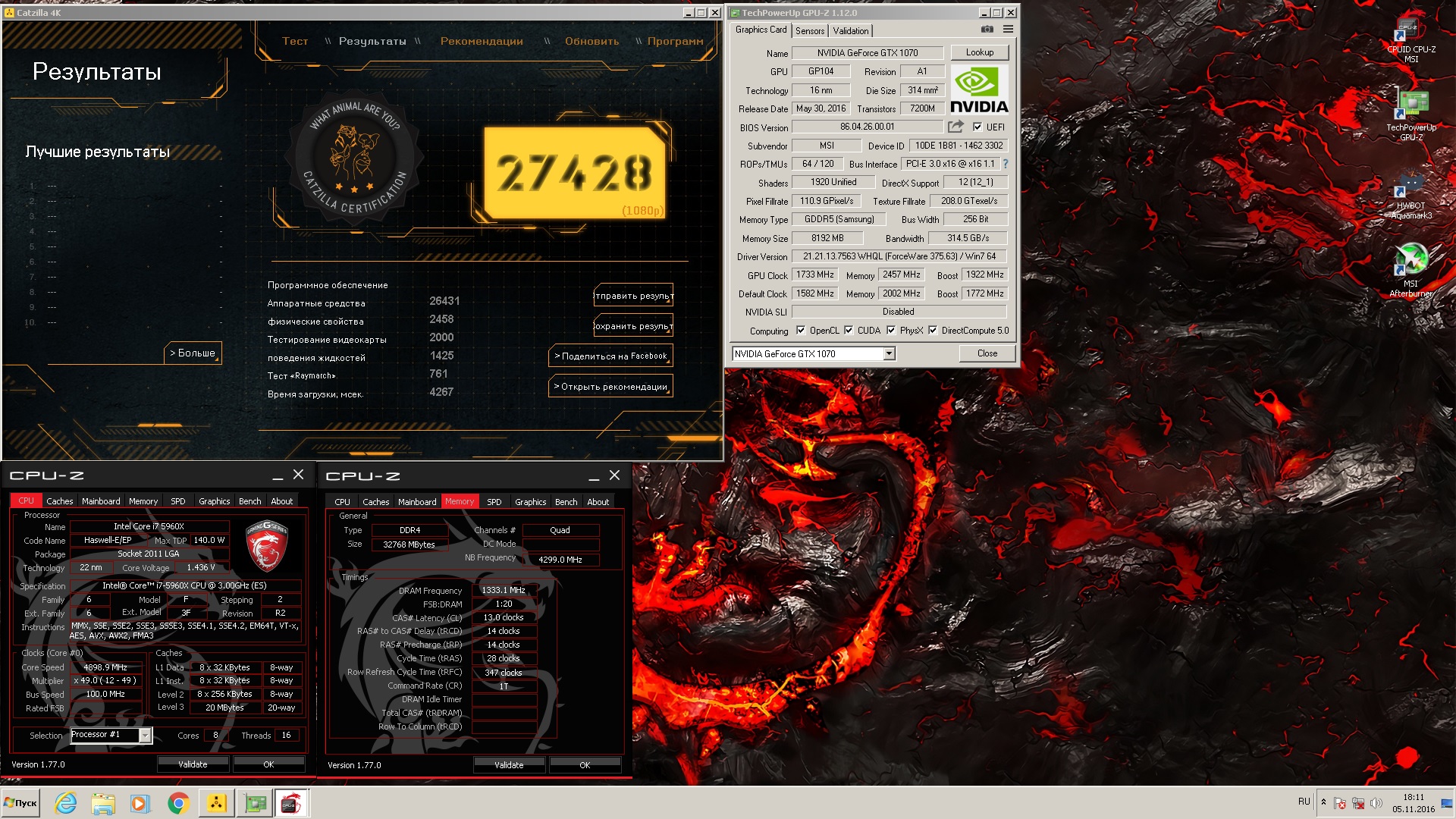This screenshot has width=1456, height=819.
Task: Click the Show Desktop icon beside the clock
Action: 1447,803
